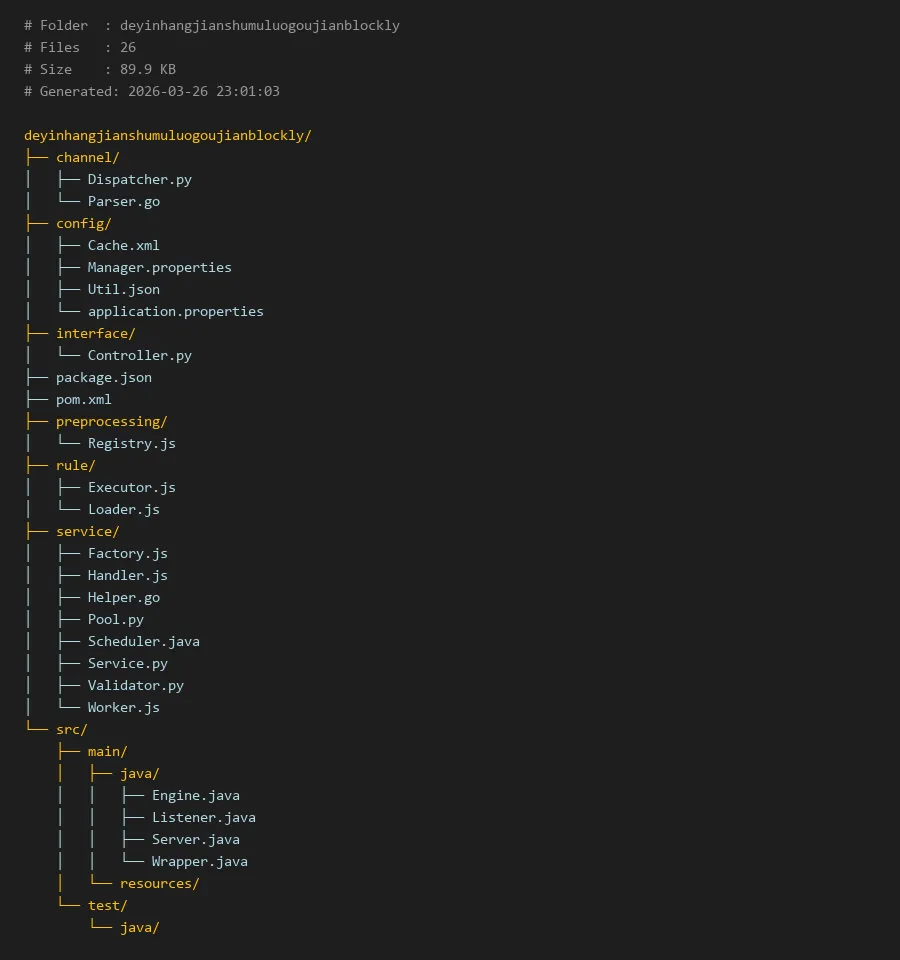This screenshot has height=960, width=900.
Task: Open Scheduler.java in service folder
Action: [143, 641]
